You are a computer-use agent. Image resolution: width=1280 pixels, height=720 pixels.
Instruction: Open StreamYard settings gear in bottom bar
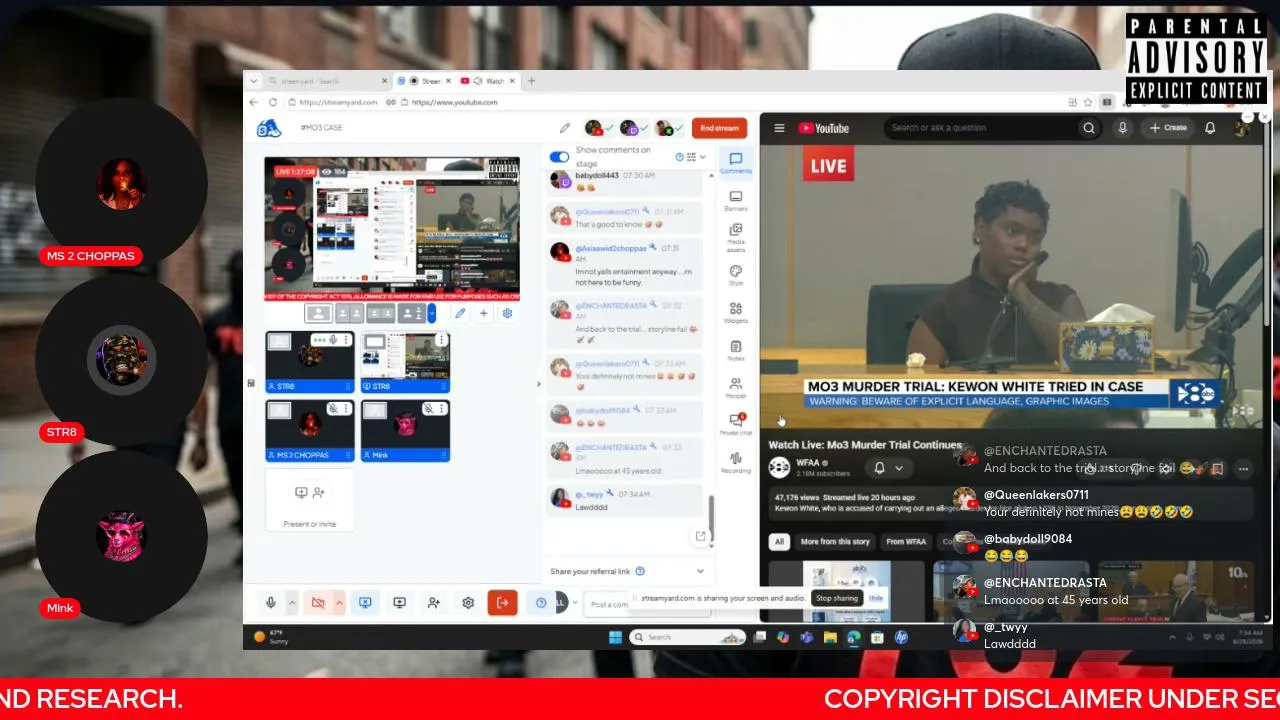tap(468, 602)
